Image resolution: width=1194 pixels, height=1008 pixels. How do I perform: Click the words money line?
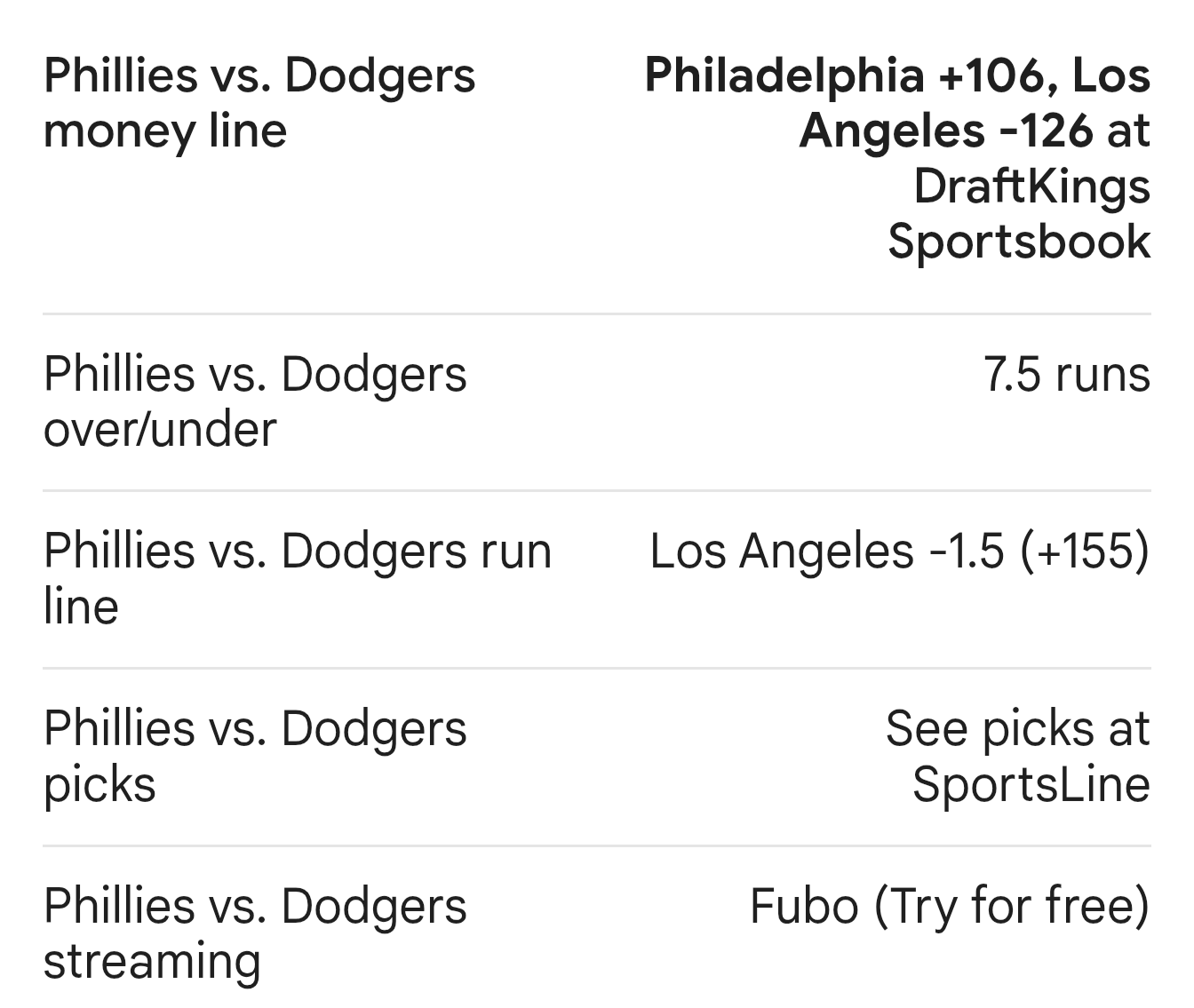[x=165, y=131]
